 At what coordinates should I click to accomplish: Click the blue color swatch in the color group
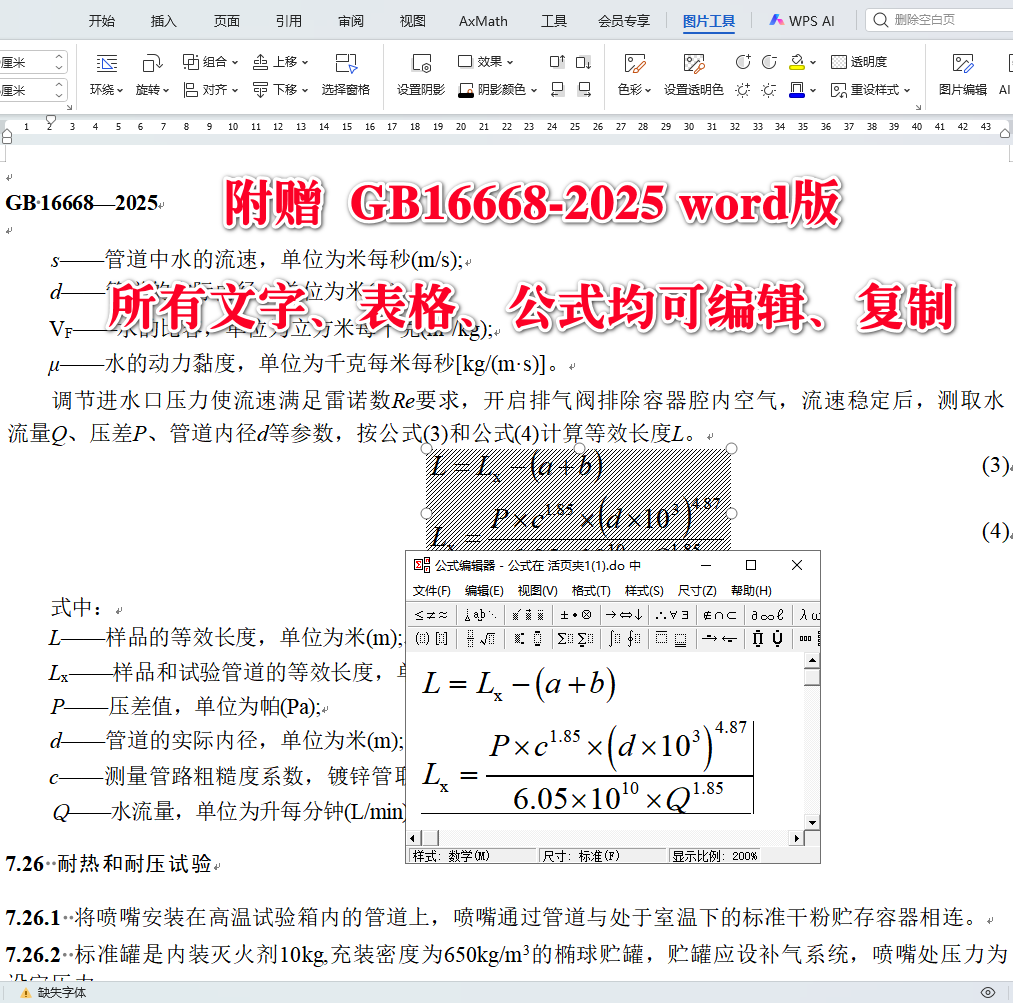(x=797, y=95)
